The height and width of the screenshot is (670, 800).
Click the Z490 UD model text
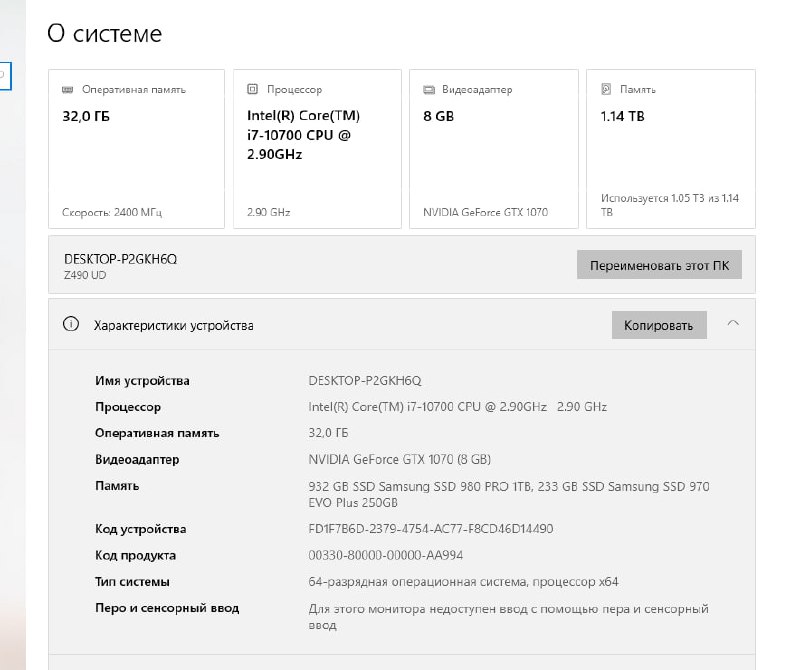coord(85,275)
